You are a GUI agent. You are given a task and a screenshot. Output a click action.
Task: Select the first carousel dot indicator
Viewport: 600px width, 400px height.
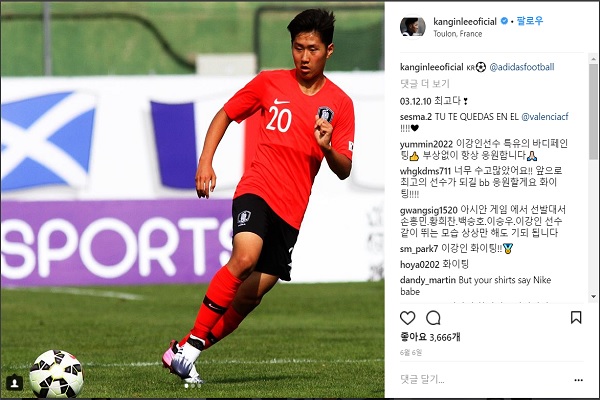(x=186, y=386)
